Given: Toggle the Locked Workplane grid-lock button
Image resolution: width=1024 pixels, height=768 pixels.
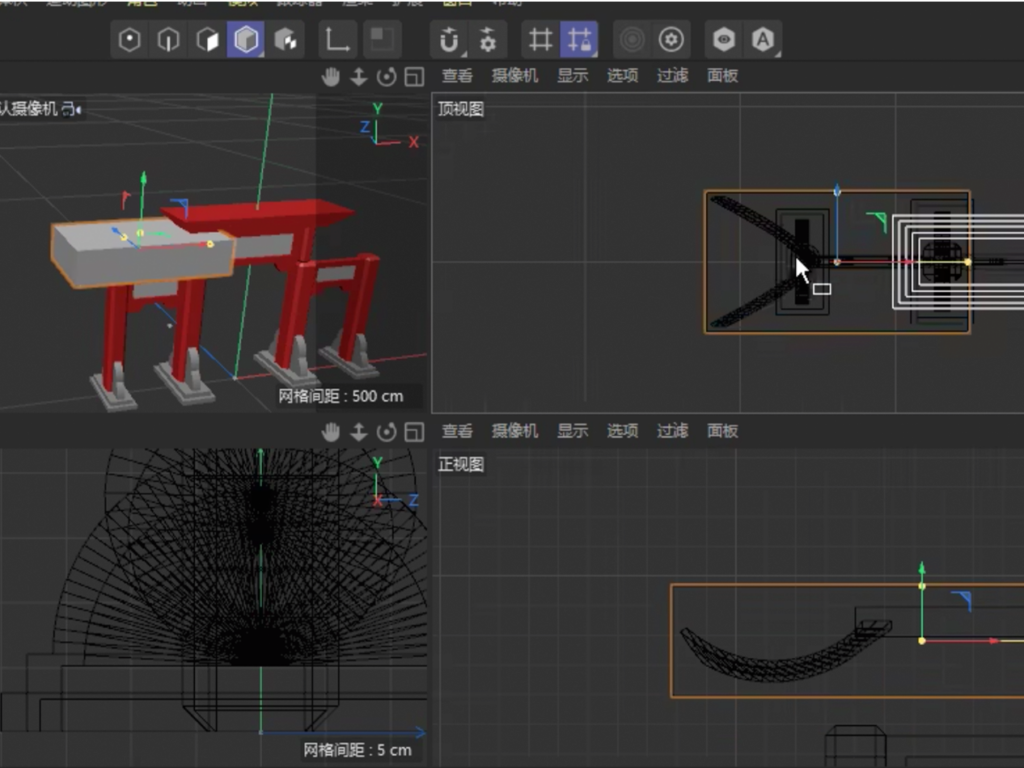Looking at the screenshot, I should pyautogui.click(x=579, y=40).
